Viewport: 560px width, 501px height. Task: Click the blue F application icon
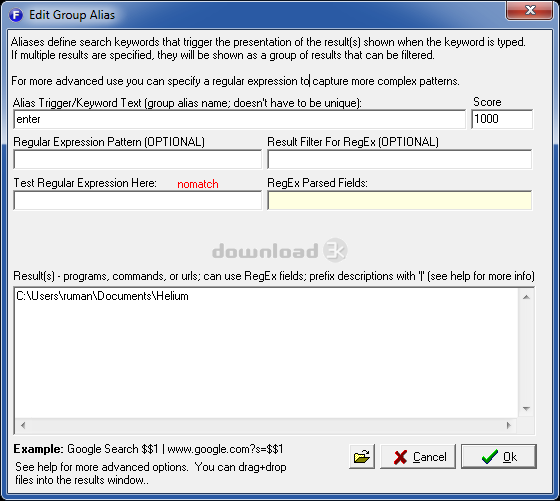(16, 15)
